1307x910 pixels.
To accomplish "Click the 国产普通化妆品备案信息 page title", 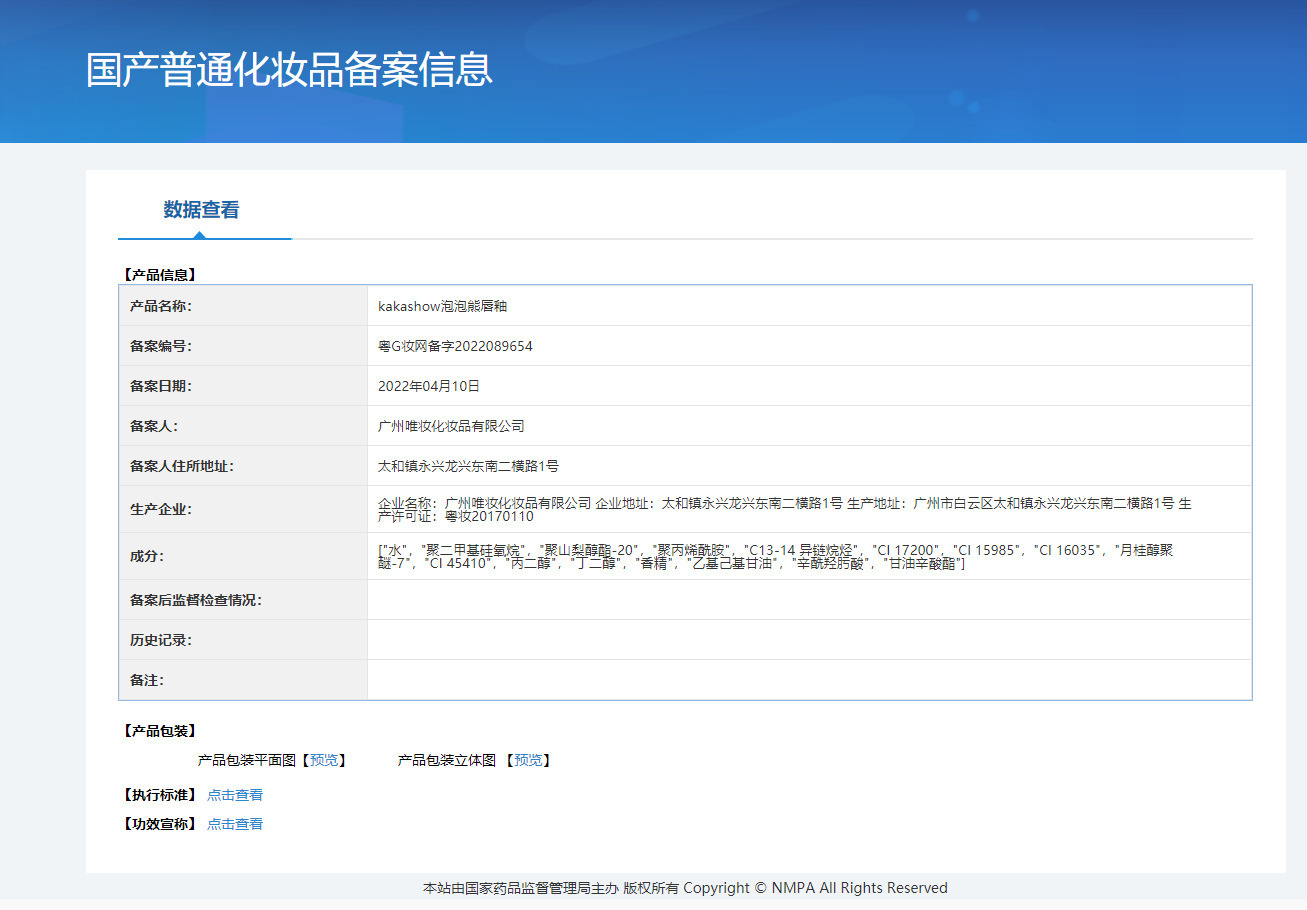I will [289, 70].
